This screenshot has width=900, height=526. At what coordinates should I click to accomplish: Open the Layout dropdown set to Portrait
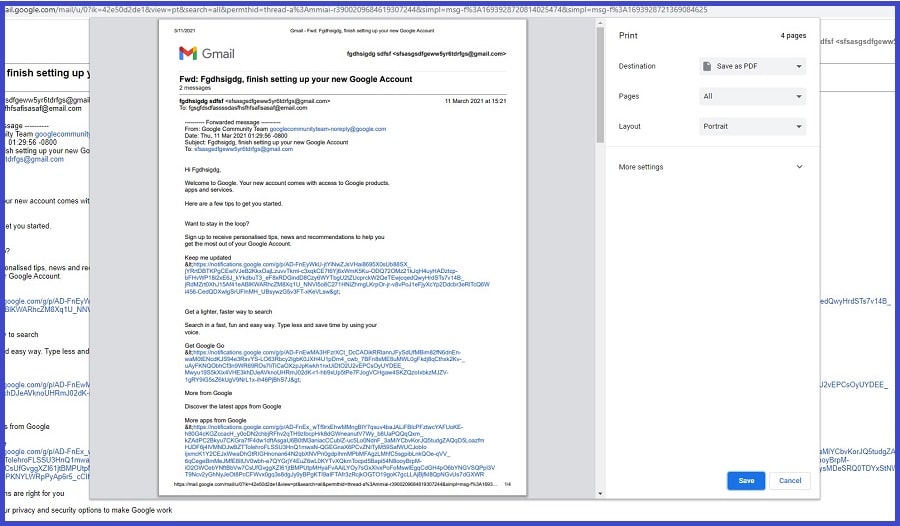(x=752, y=126)
